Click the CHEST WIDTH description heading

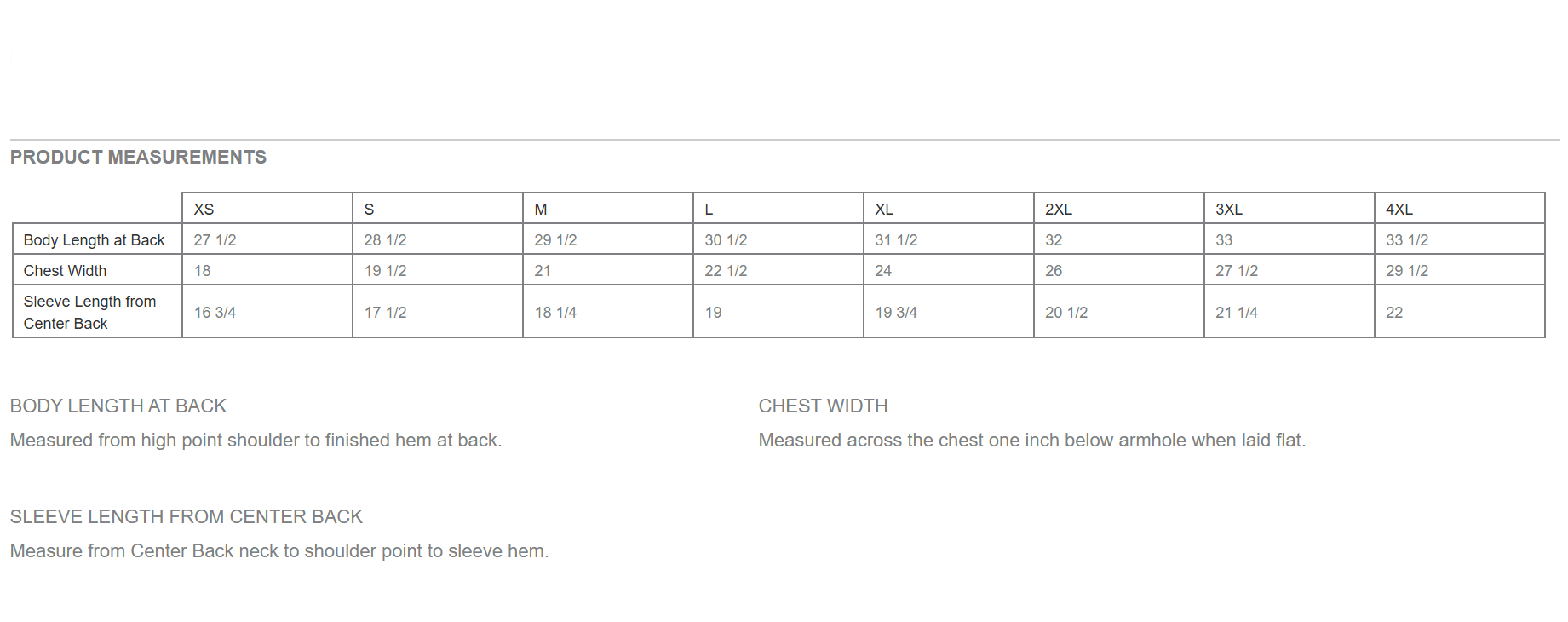point(823,406)
